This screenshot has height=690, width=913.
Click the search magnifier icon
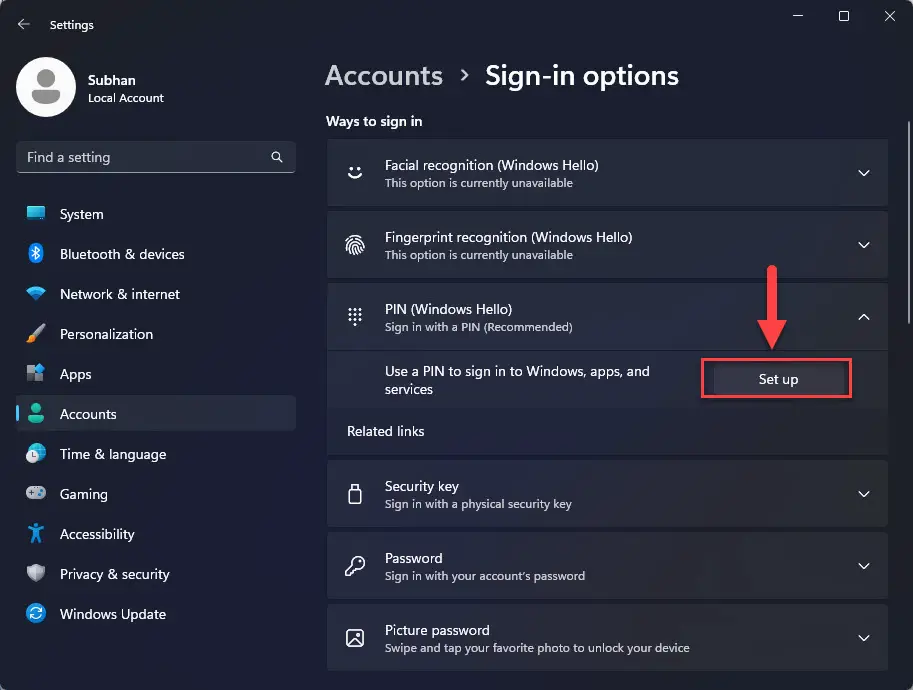(x=277, y=157)
